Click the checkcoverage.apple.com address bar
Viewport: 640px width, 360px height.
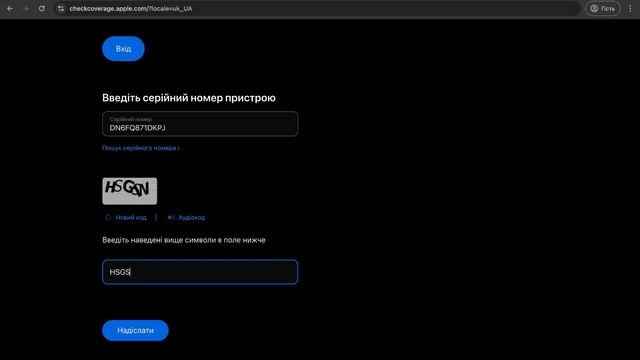click(x=316, y=9)
